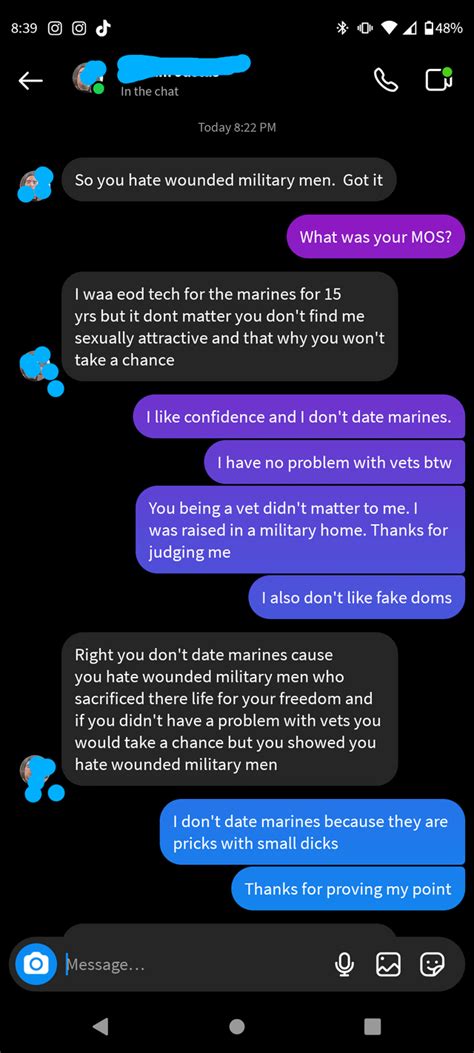The image size is (474, 1053).
Task: Go back with the arrow icon
Action: click(x=30, y=81)
